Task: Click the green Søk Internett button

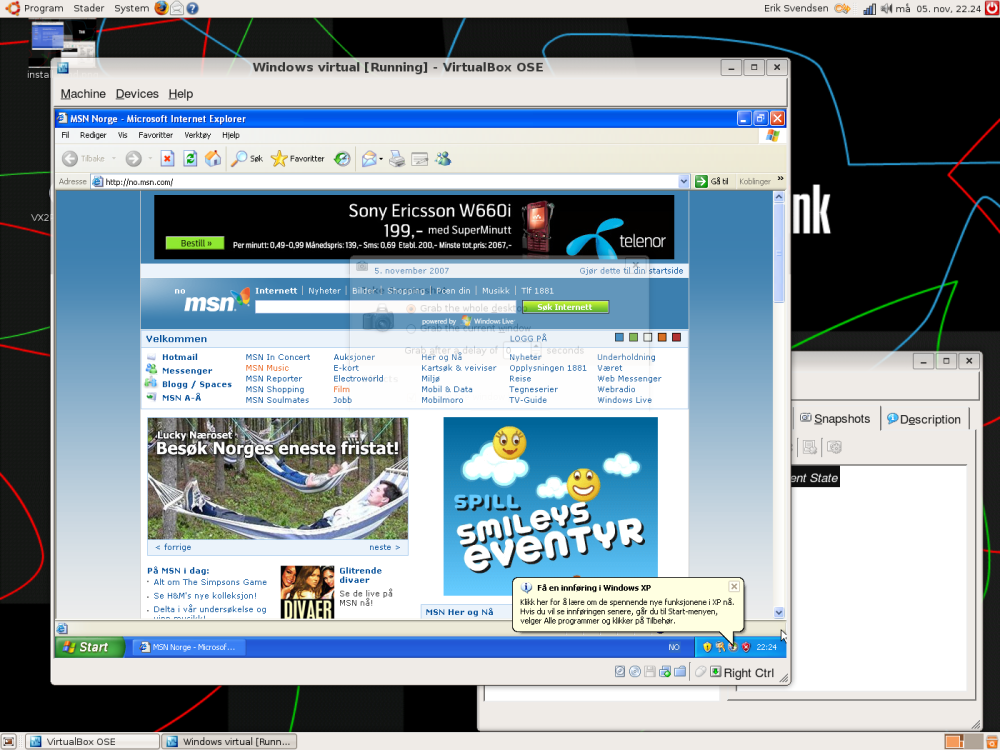Action: 565,307
